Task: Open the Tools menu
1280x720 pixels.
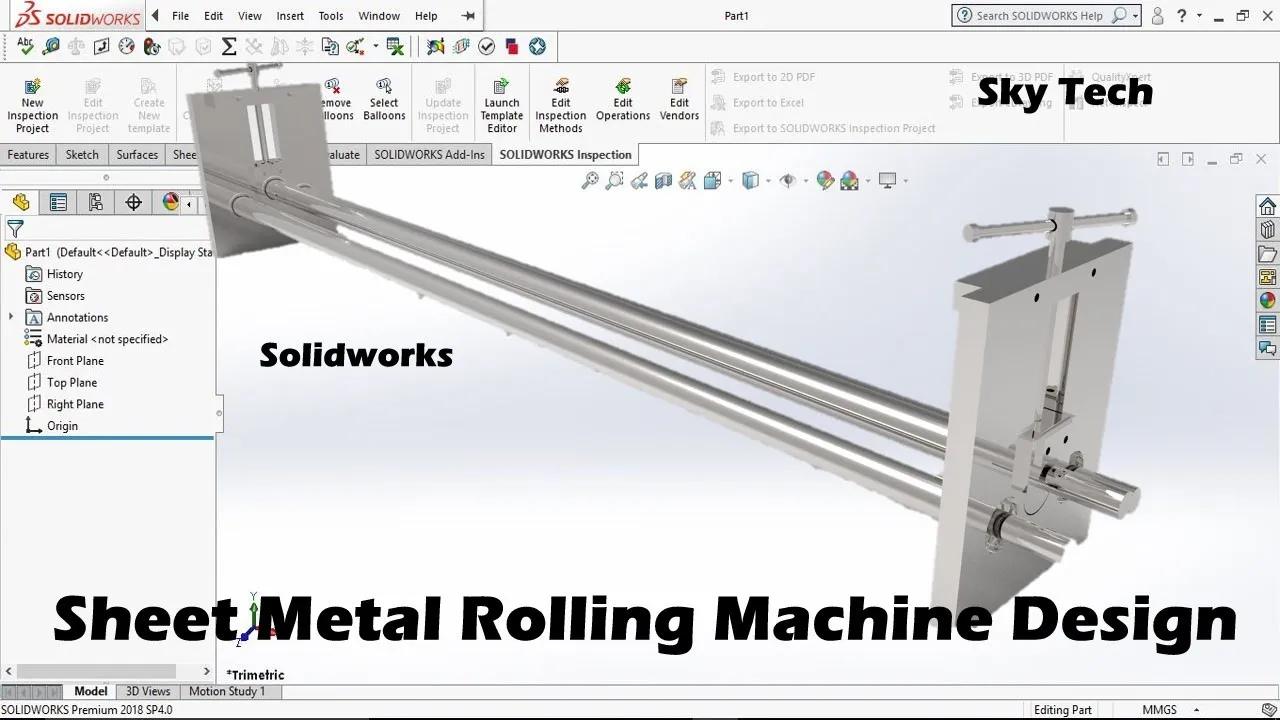Action: click(x=331, y=16)
